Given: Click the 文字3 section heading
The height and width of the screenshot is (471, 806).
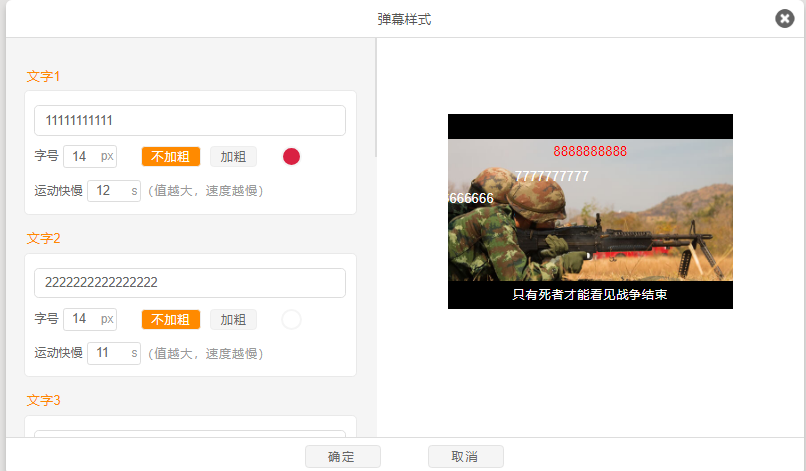Looking at the screenshot, I should tap(43, 400).
